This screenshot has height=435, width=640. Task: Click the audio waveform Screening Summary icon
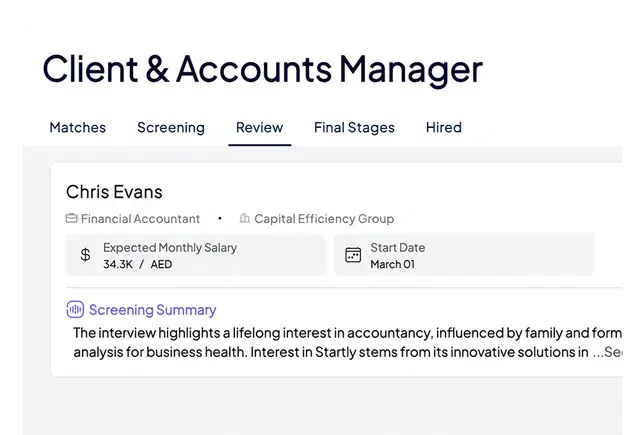coord(75,309)
